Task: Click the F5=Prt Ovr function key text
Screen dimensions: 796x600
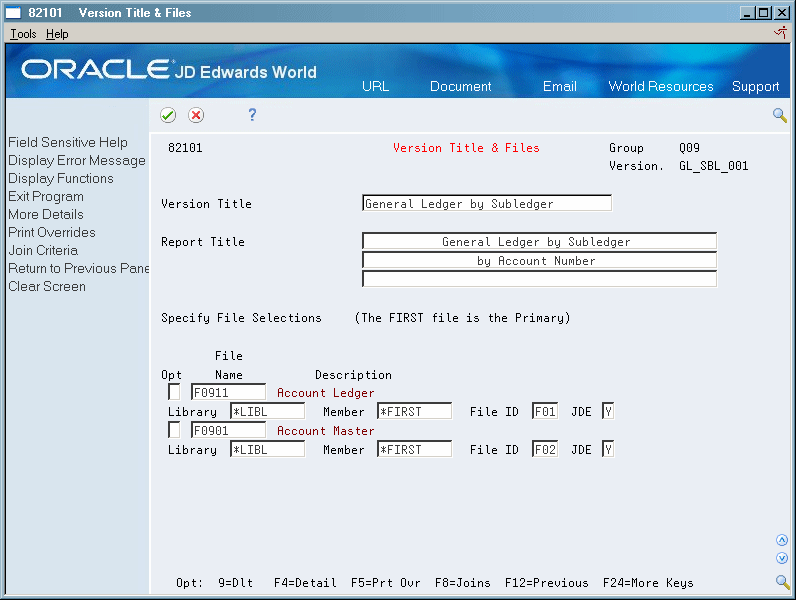Action: pyautogui.click(x=386, y=583)
